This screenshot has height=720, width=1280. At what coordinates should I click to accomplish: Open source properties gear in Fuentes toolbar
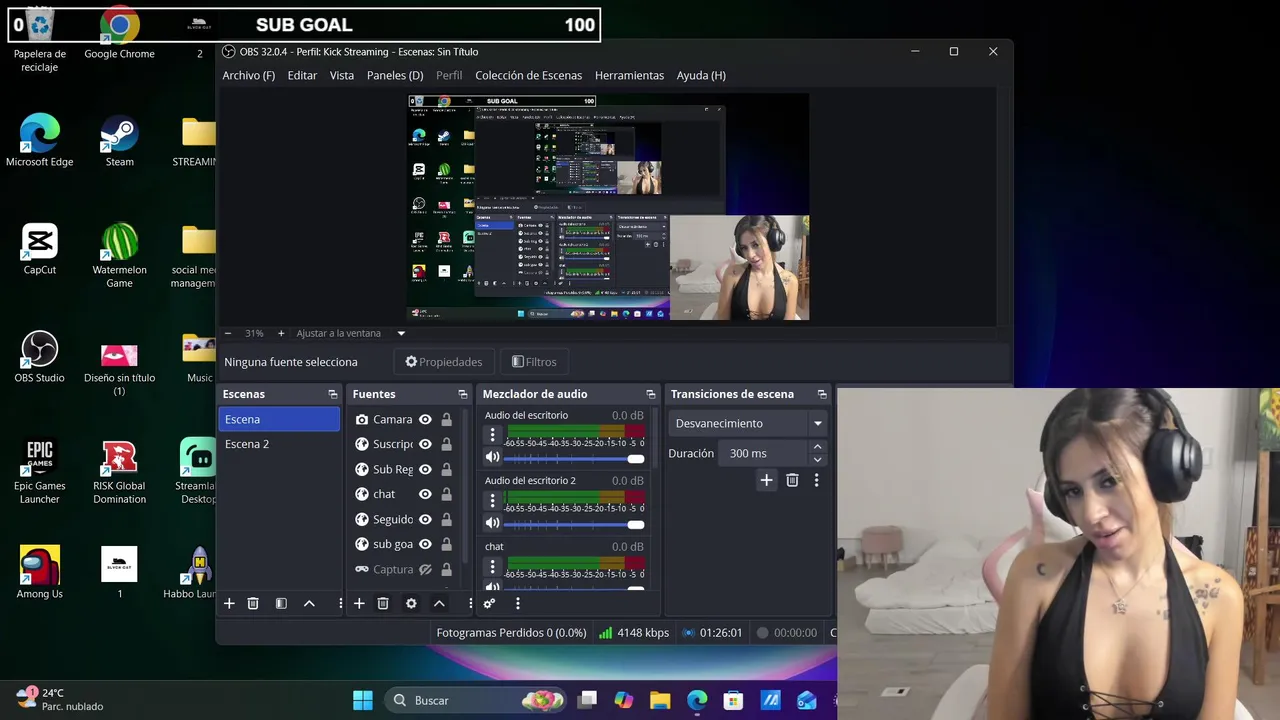point(411,603)
